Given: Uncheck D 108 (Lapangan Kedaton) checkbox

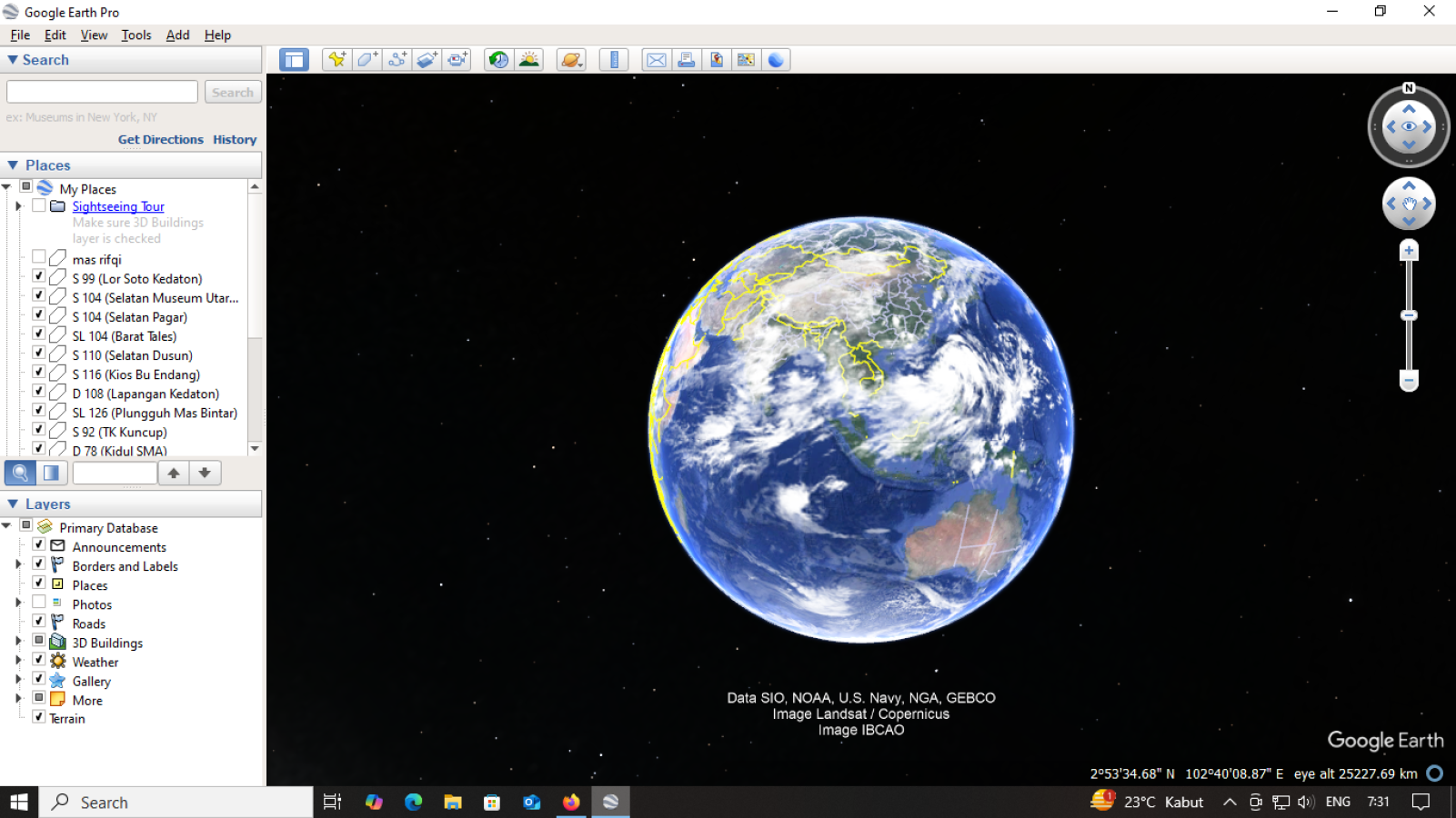Looking at the screenshot, I should (38, 391).
